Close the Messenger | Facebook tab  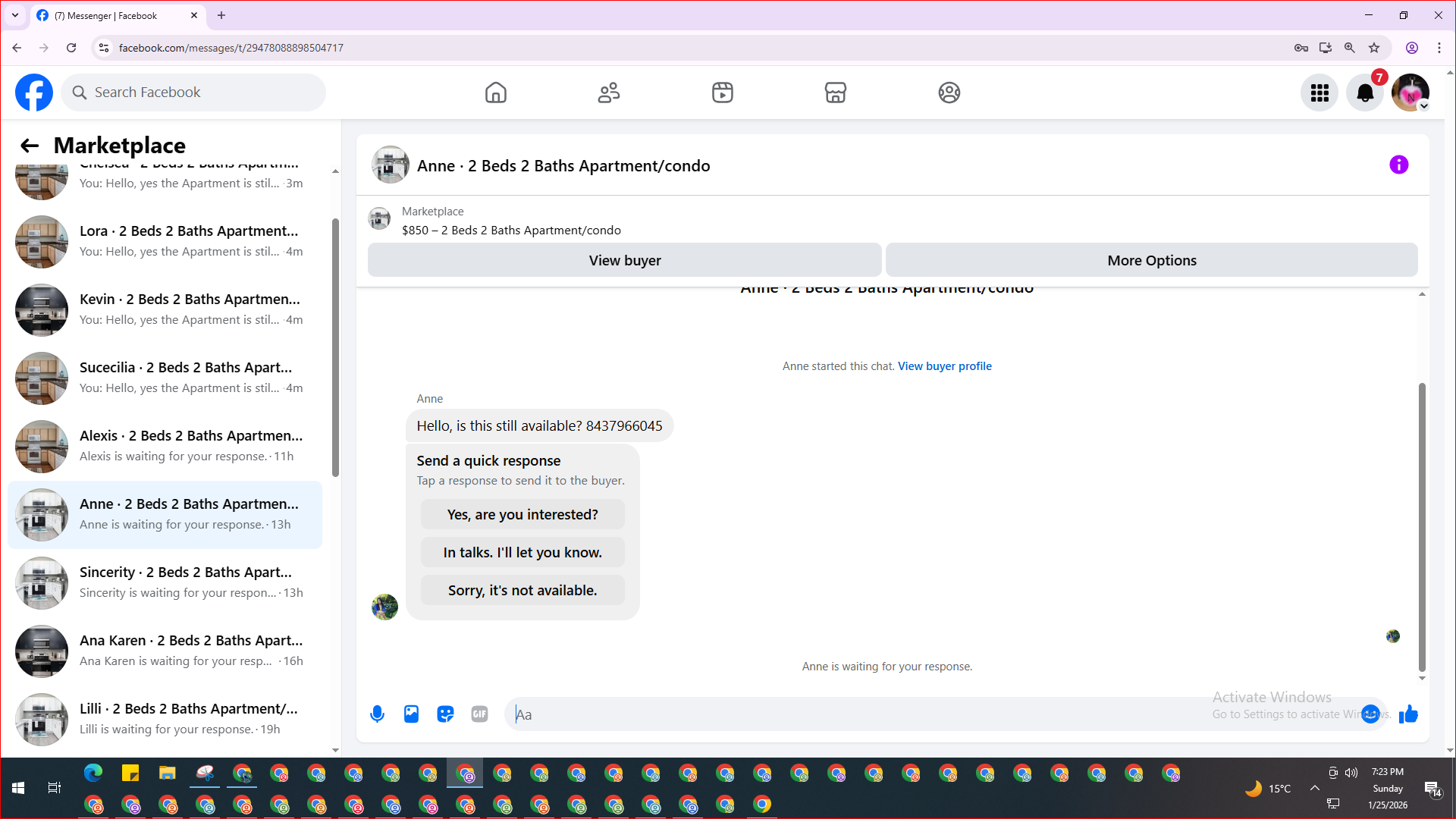[194, 15]
